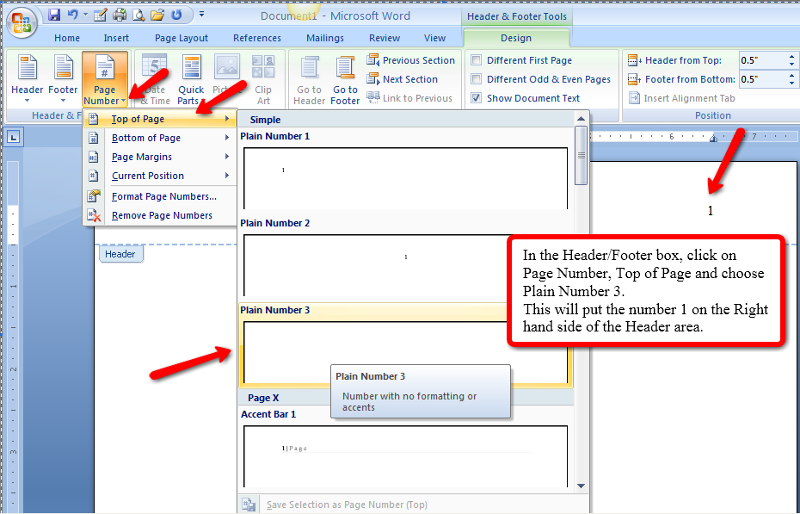800x514 pixels.
Task: Click the Open folder icon
Action: click(x=158, y=15)
